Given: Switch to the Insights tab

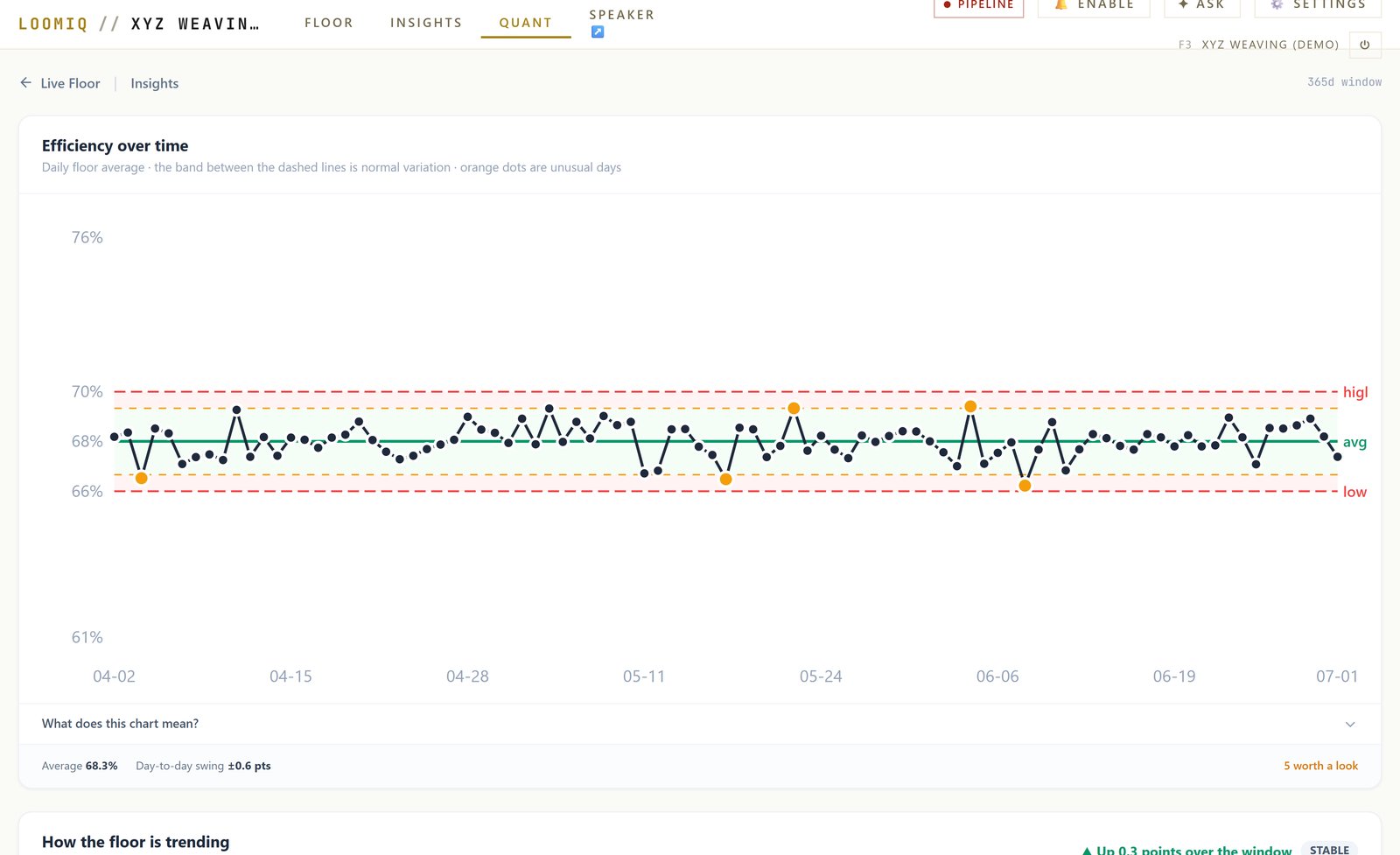Looking at the screenshot, I should pyautogui.click(x=426, y=23).
